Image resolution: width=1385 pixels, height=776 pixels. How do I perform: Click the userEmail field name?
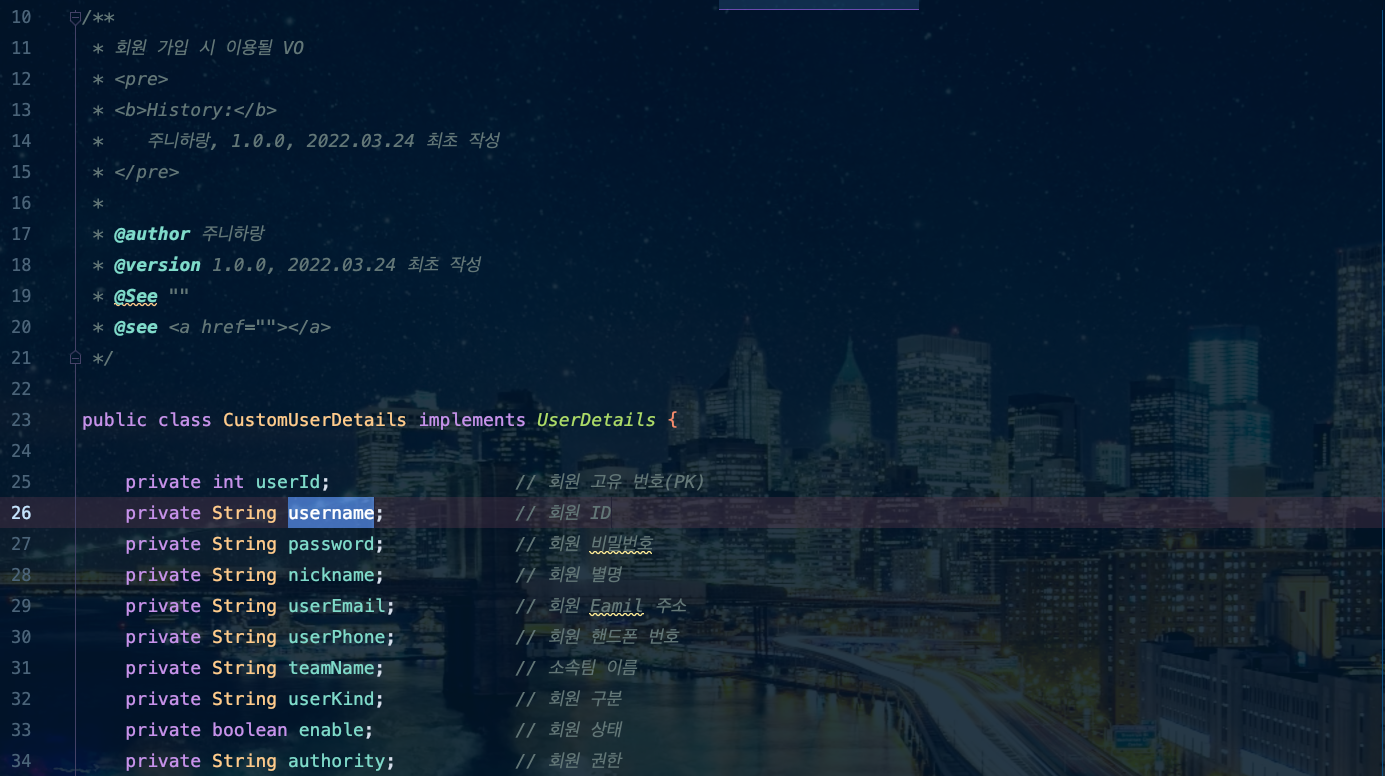click(336, 606)
